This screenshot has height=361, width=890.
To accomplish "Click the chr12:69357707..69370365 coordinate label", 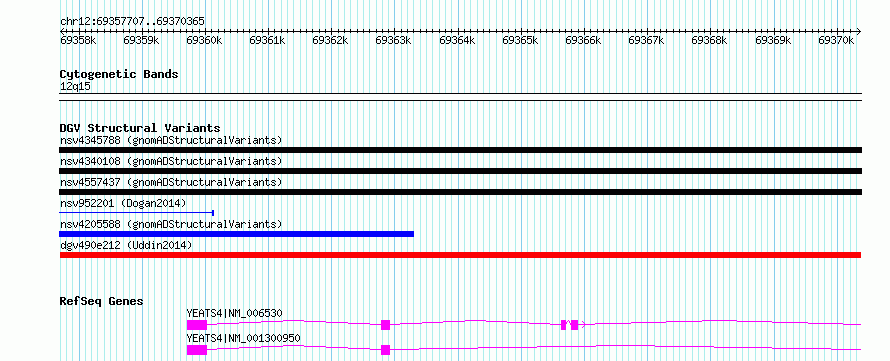I will (x=132, y=22).
